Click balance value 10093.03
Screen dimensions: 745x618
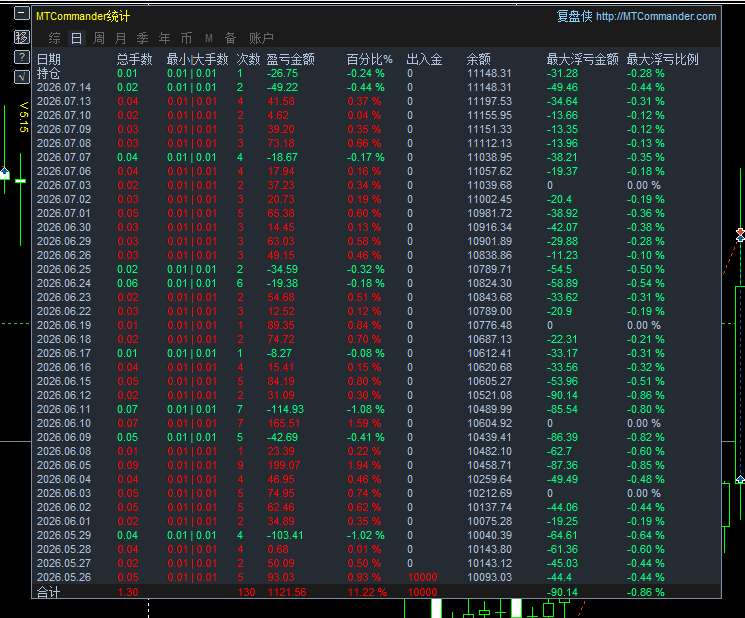[x=489, y=577]
